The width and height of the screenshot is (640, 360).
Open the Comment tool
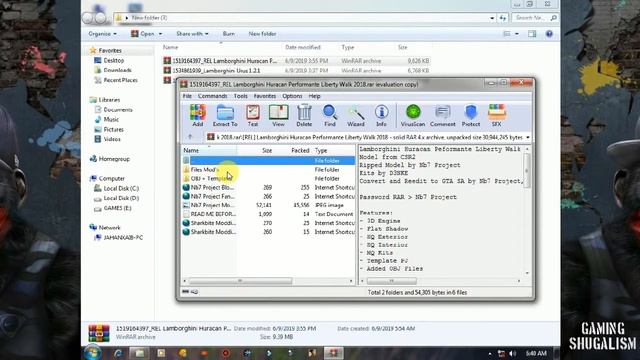pyautogui.click(x=442, y=115)
